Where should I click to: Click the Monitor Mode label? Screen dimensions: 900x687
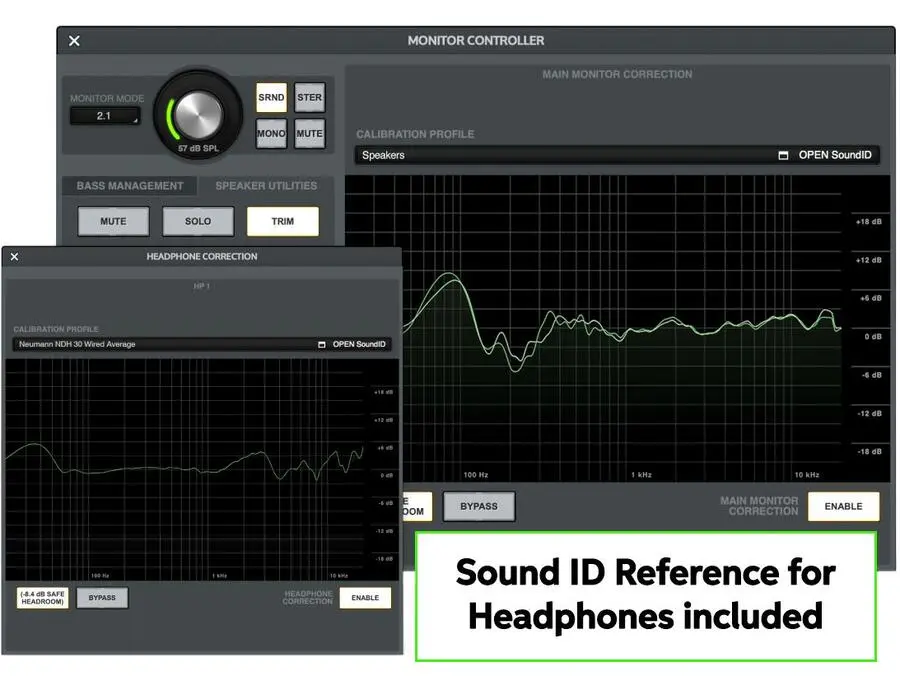107,99
